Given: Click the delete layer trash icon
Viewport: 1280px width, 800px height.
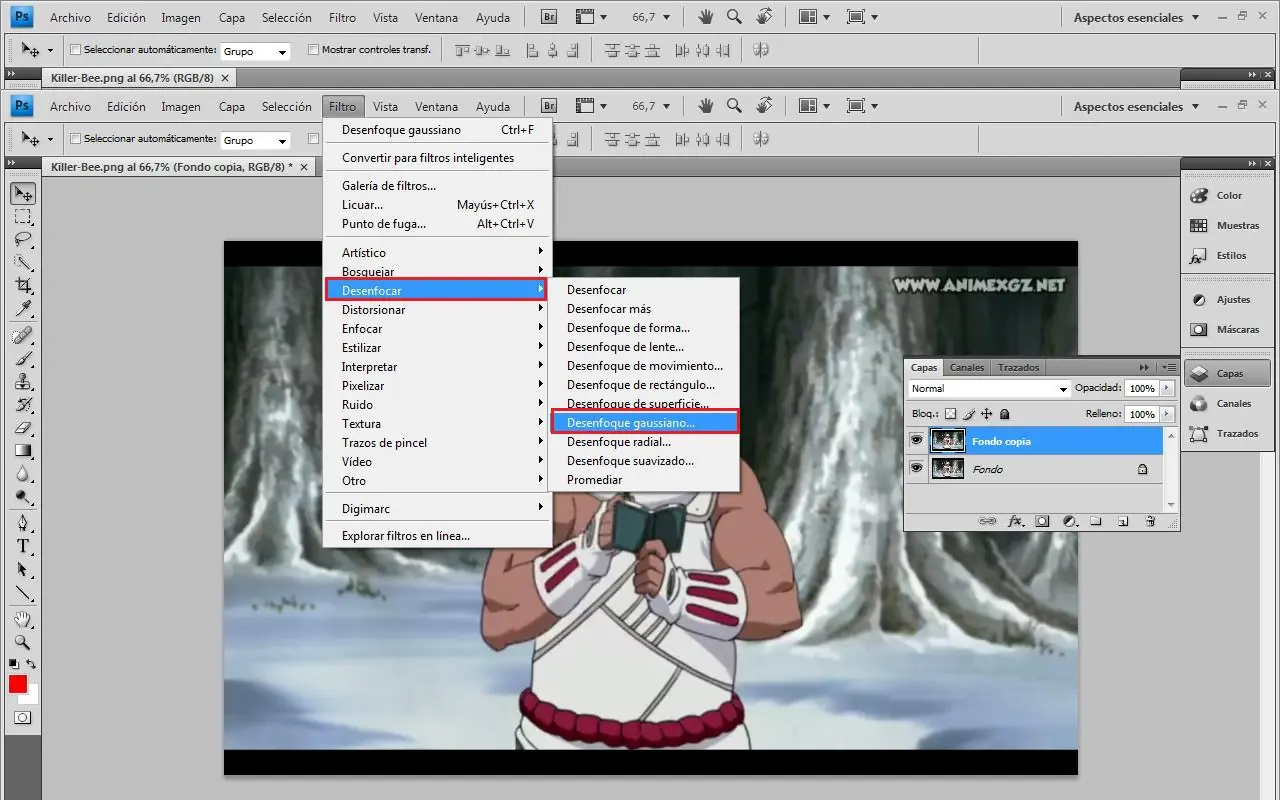Looking at the screenshot, I should point(1150,521).
